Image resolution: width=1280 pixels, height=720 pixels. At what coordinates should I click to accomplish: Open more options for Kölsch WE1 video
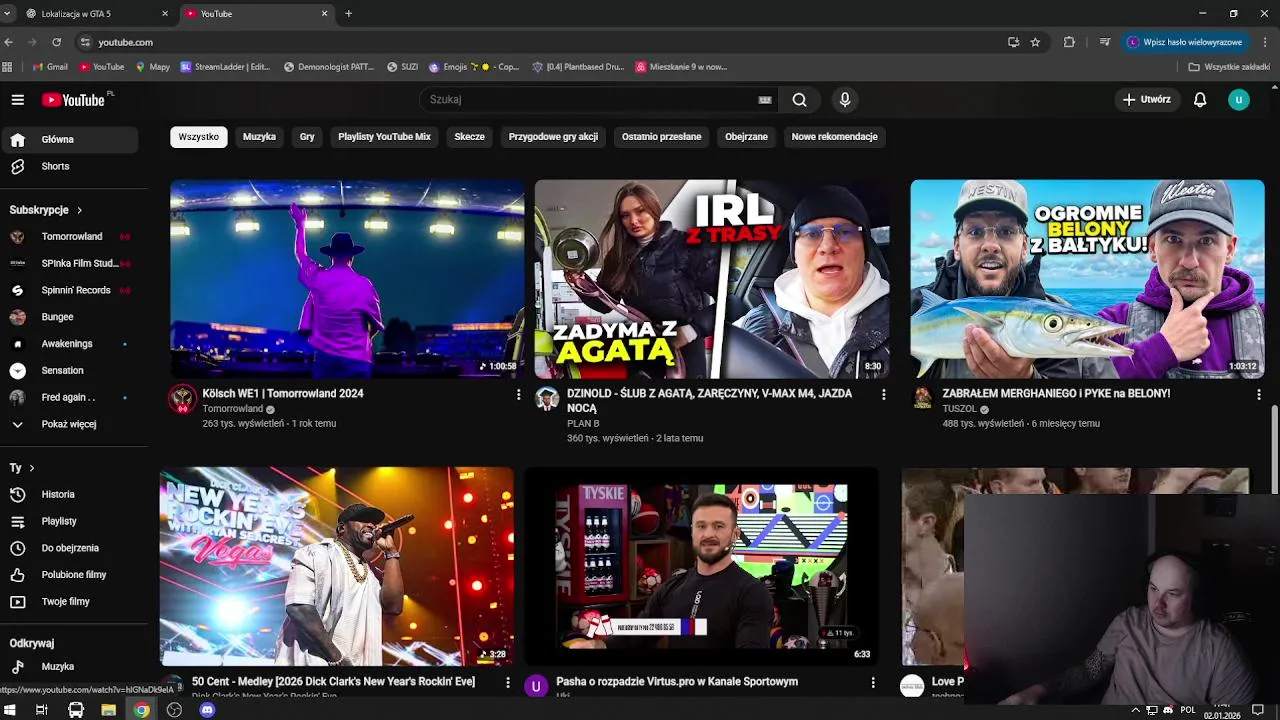click(518, 395)
